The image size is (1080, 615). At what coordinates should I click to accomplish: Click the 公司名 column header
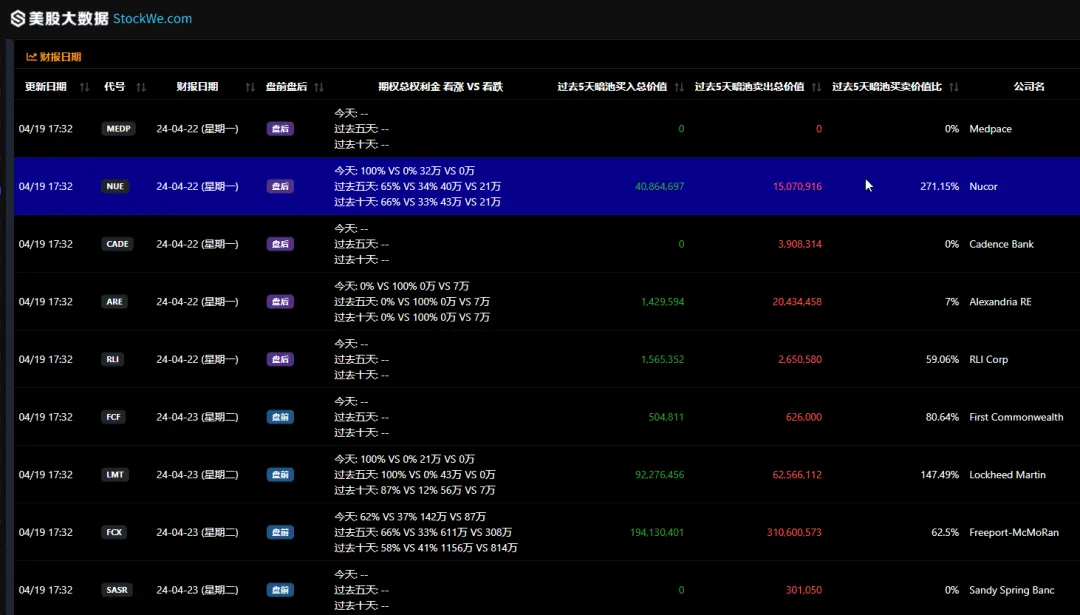pyautogui.click(x=1029, y=87)
